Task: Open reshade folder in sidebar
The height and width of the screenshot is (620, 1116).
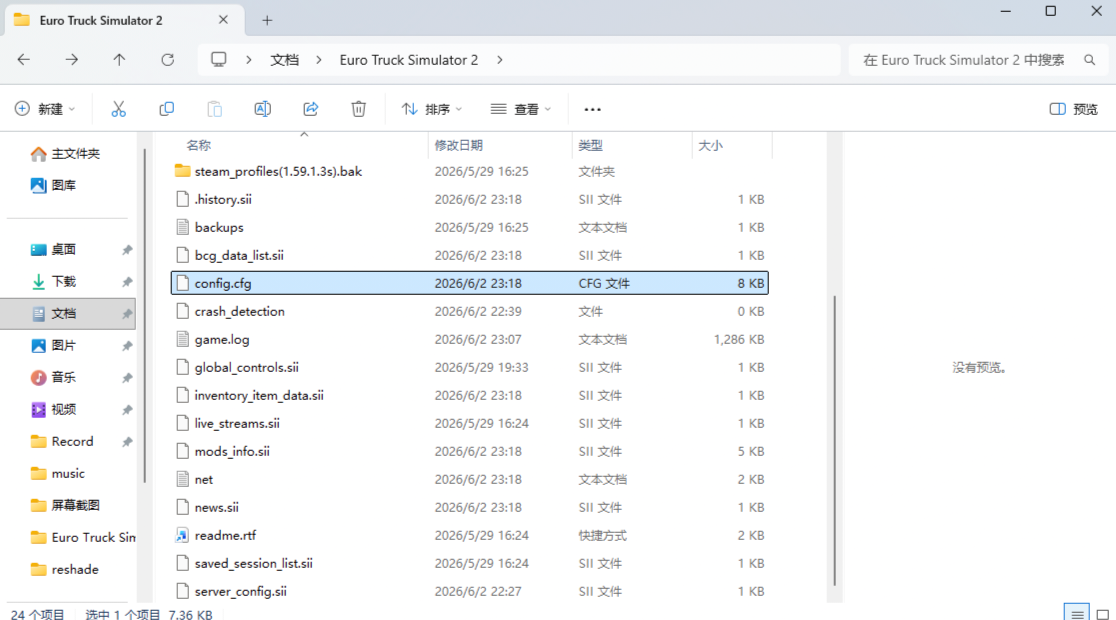Action: [x=65, y=570]
